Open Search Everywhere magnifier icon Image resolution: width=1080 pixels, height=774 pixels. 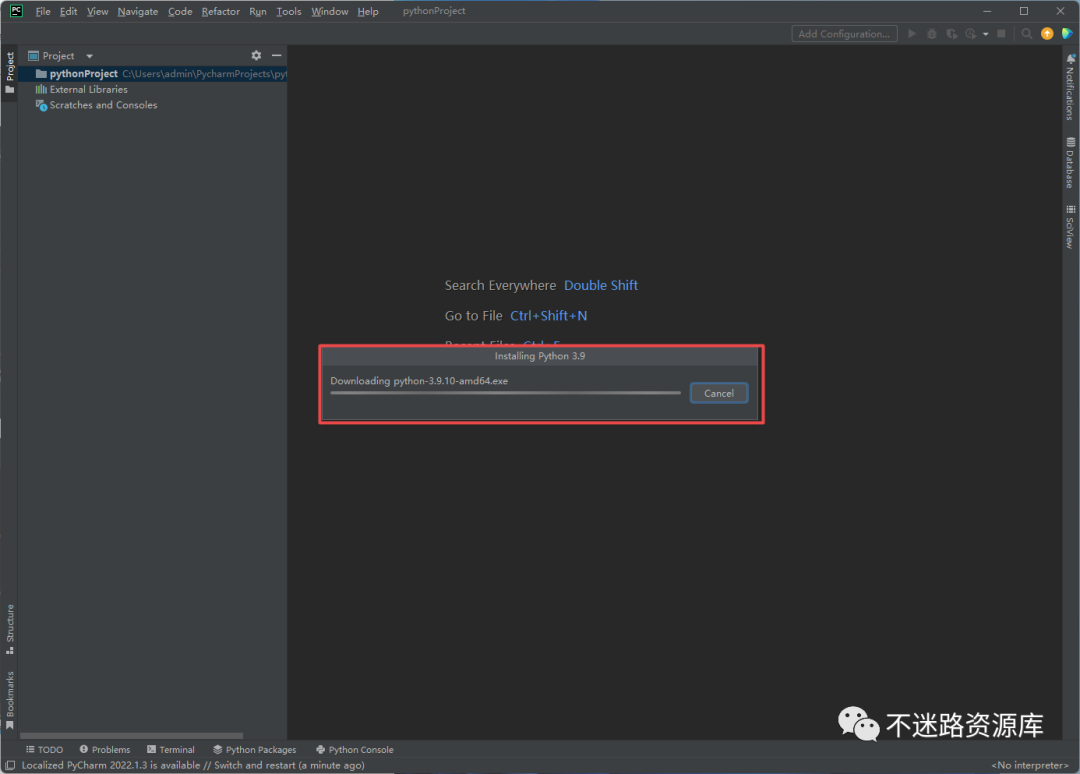click(x=1027, y=34)
